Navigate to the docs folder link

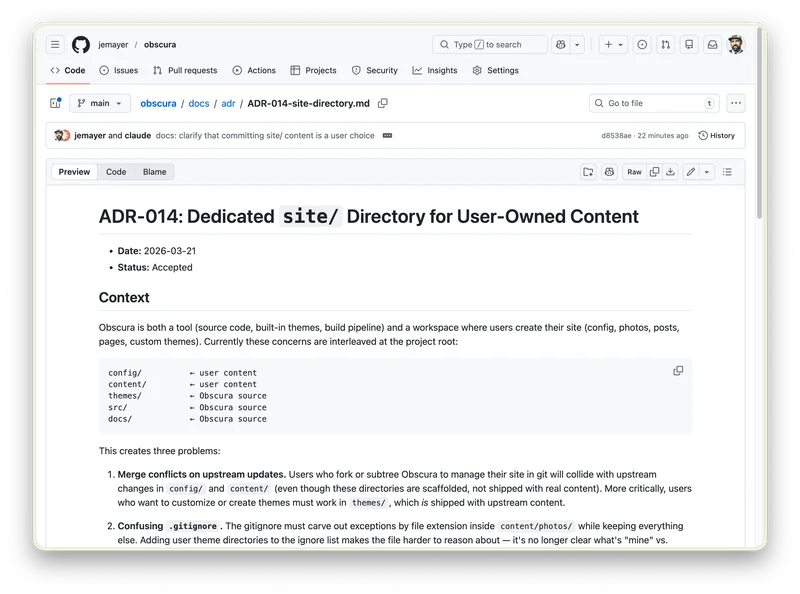pyautogui.click(x=199, y=103)
